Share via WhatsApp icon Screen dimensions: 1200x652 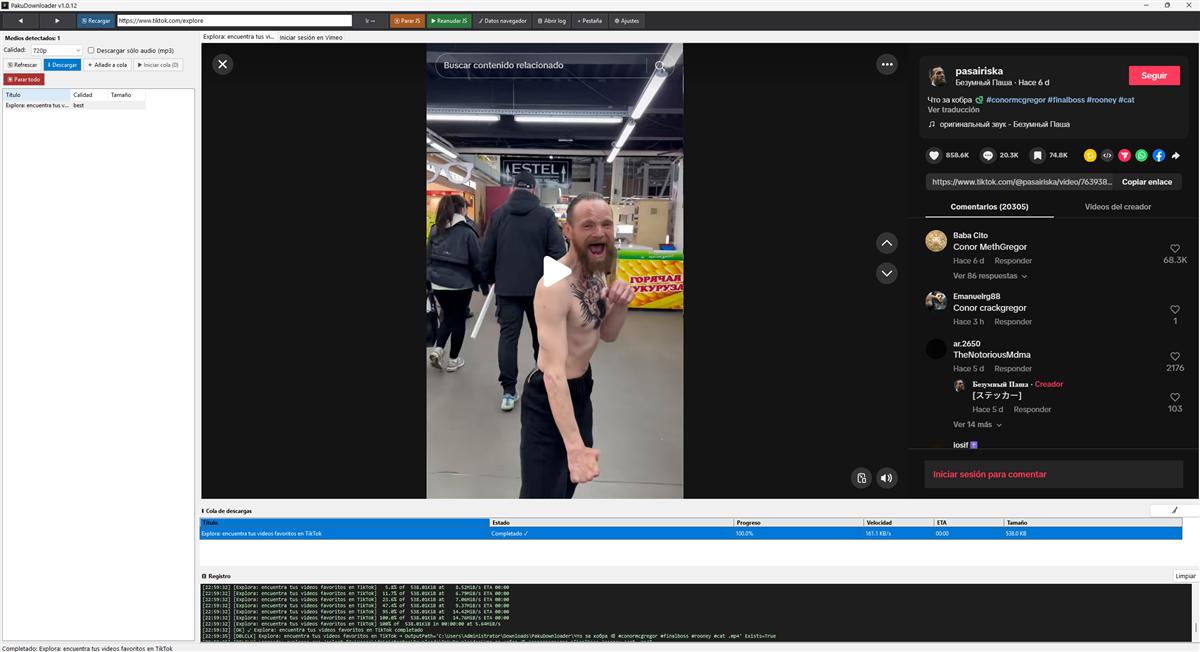1142,155
